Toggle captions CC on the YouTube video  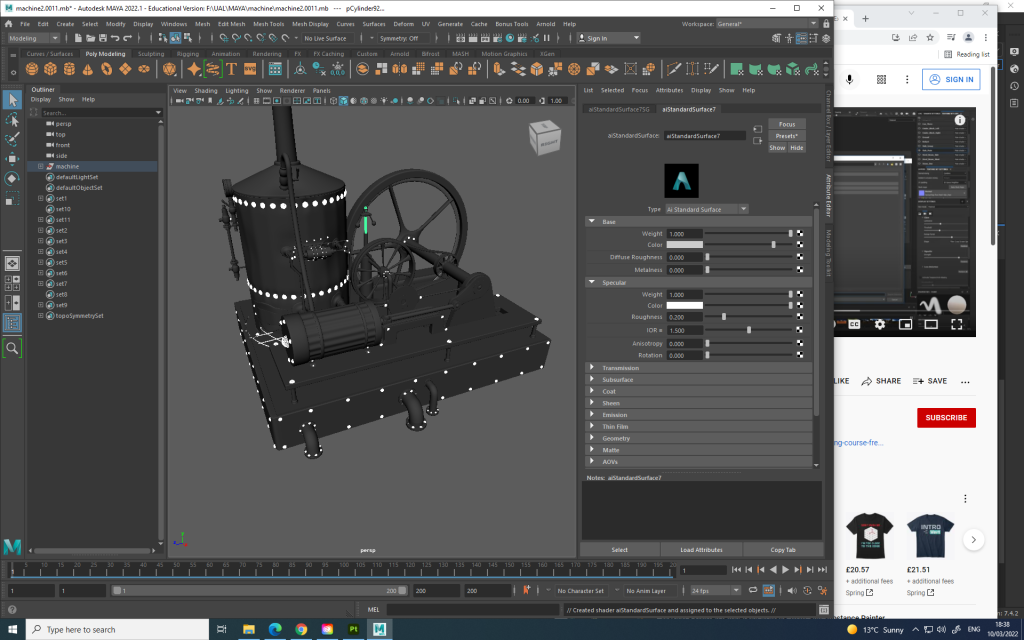pos(854,324)
